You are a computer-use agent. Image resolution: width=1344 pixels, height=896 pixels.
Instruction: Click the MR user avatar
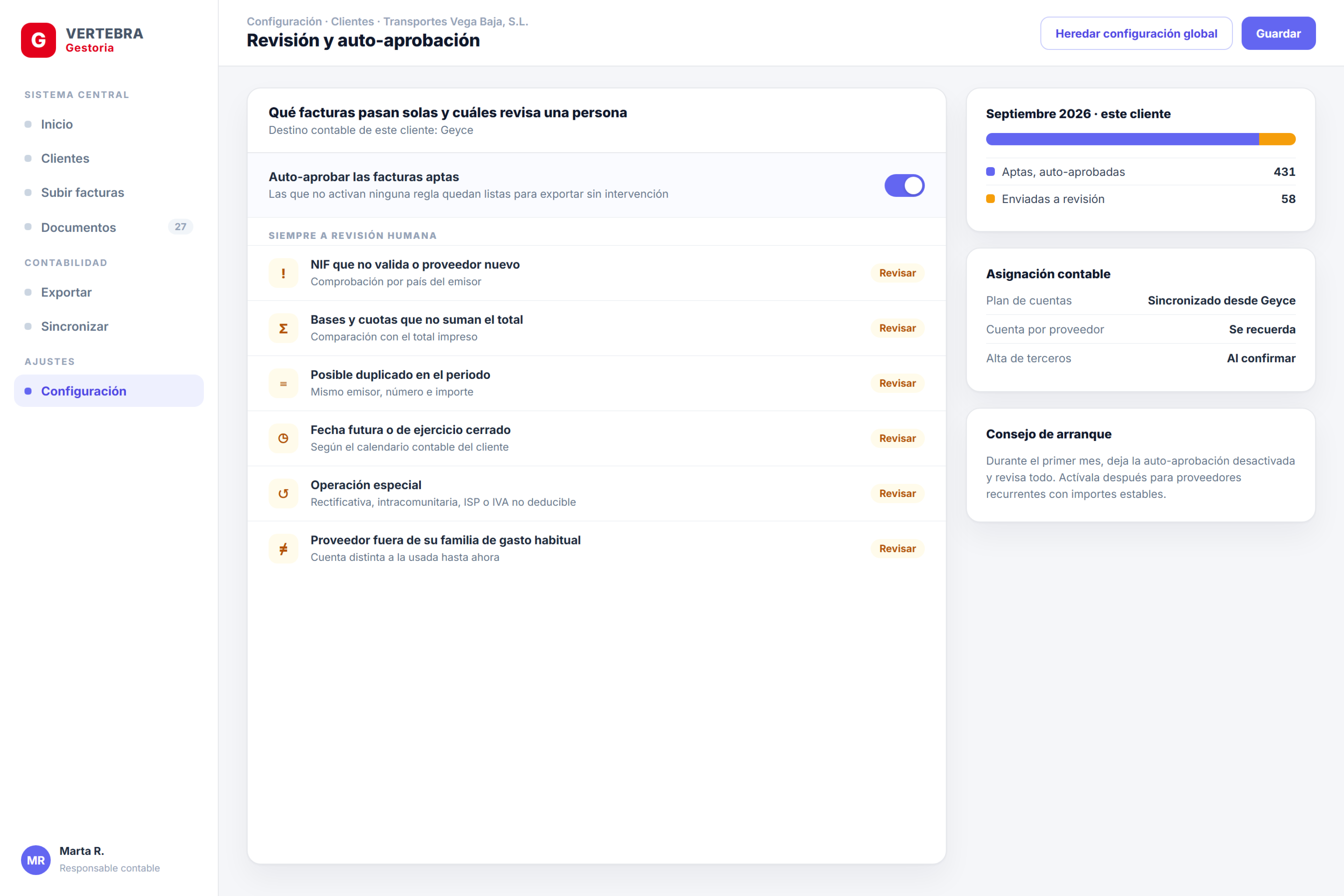36,860
